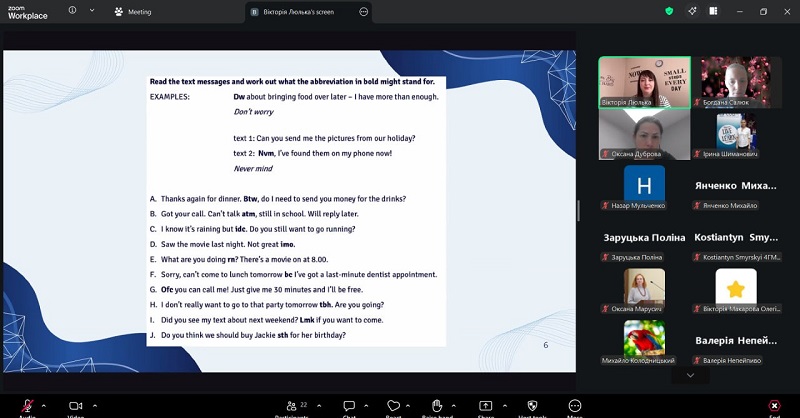Open the Chat panel
This screenshot has width=800, height=418.
(349, 405)
